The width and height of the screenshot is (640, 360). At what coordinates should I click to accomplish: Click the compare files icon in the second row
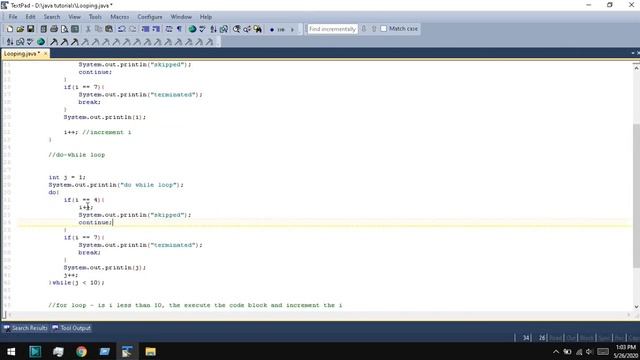[20, 42]
